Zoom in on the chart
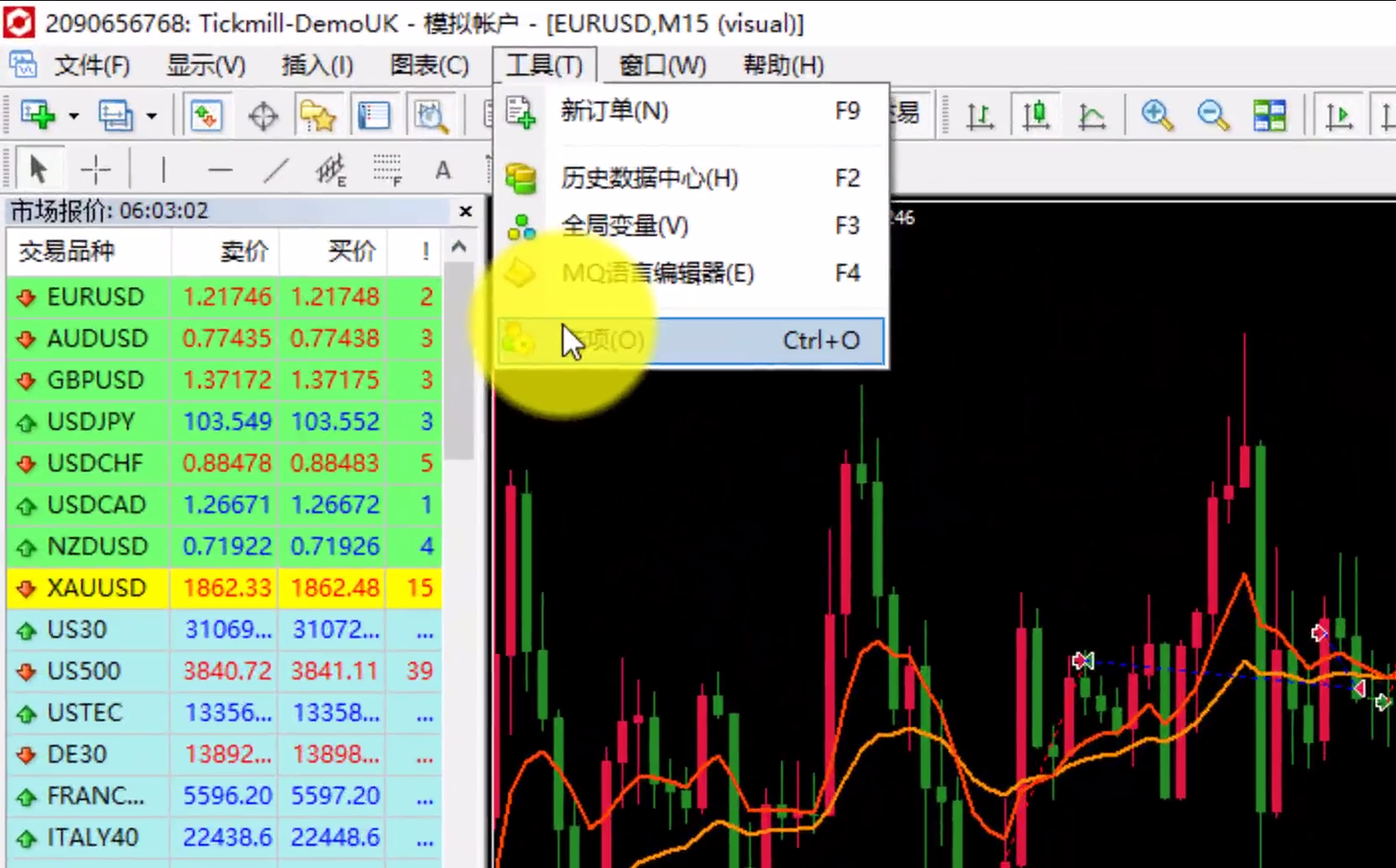 point(1158,115)
